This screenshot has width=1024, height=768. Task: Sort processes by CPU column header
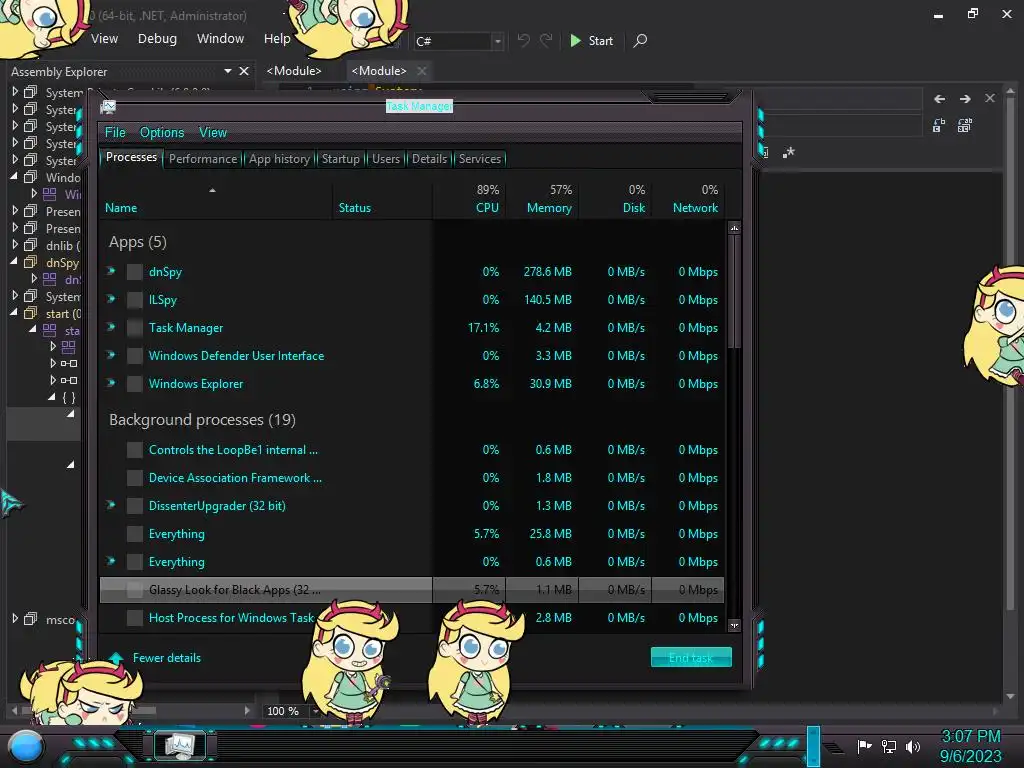tap(470, 199)
